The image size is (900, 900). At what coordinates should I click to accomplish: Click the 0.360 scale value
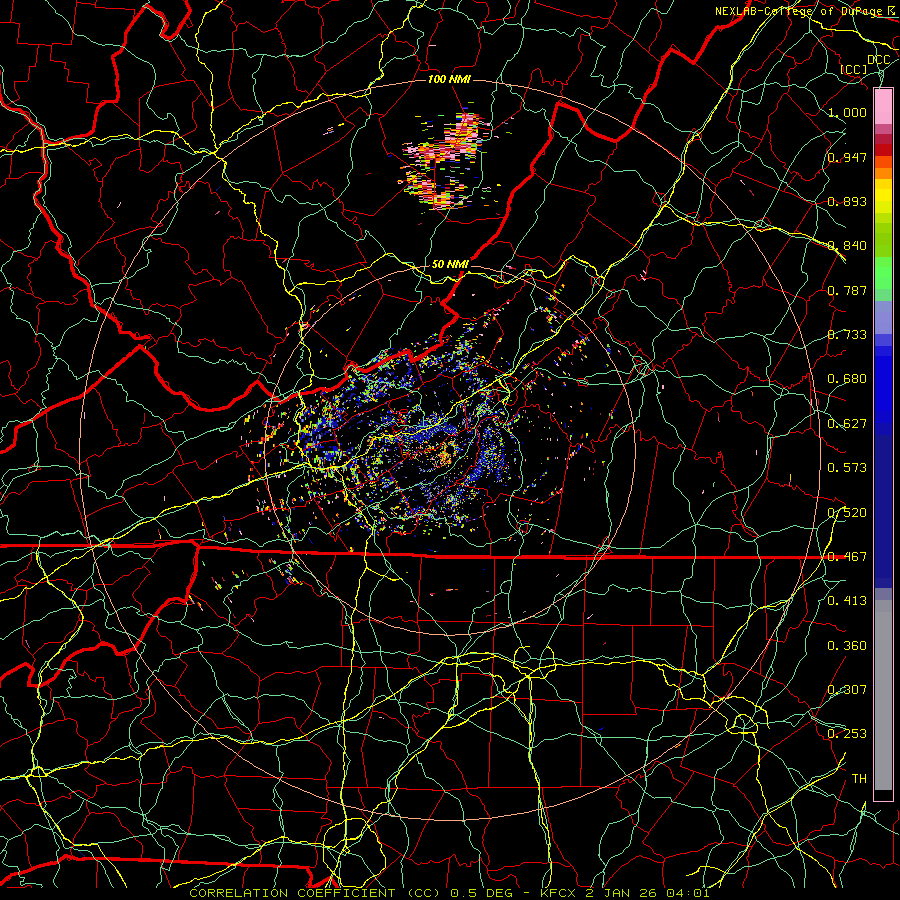(847, 646)
